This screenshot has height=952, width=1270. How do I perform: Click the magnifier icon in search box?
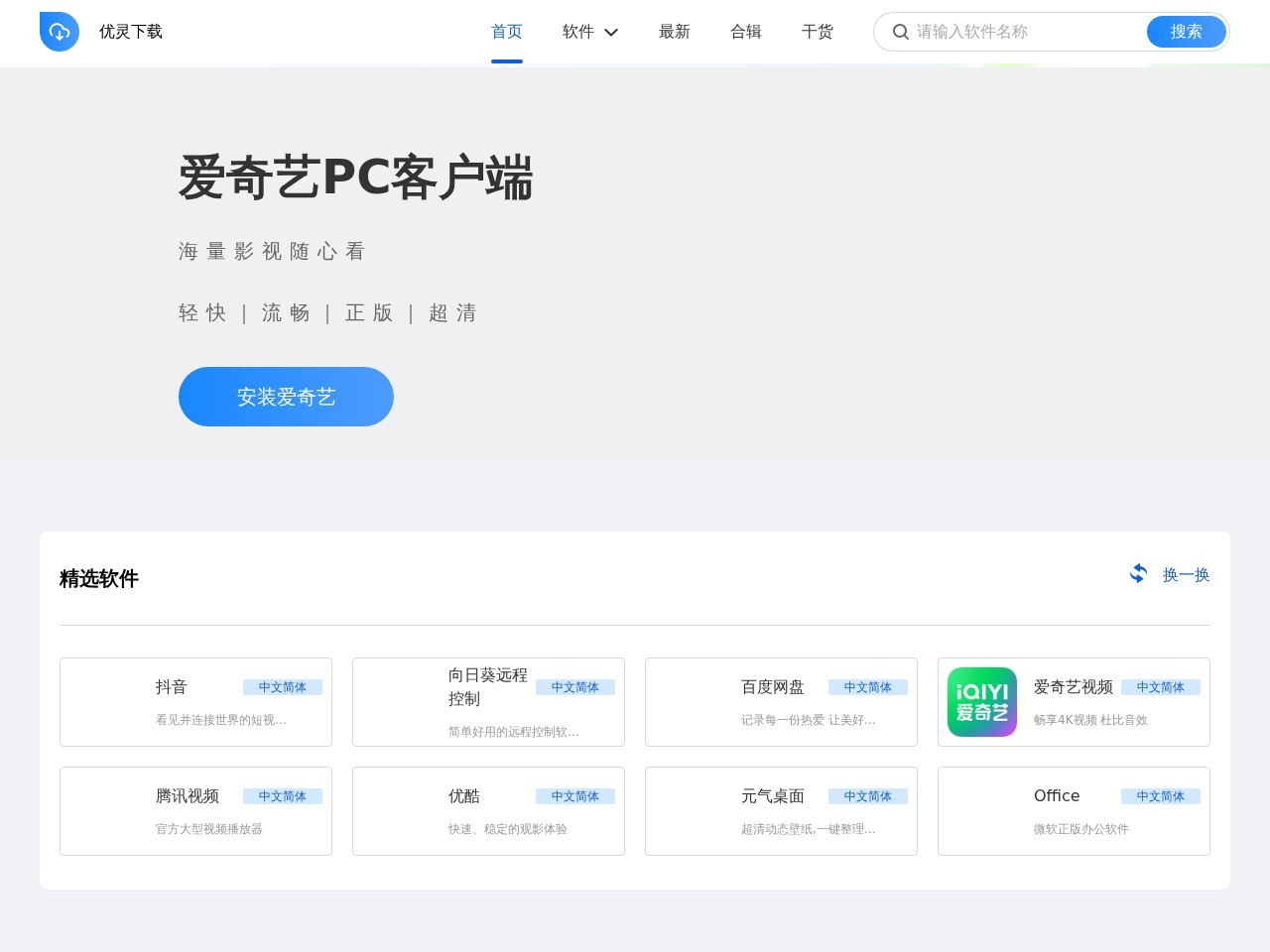[x=901, y=32]
